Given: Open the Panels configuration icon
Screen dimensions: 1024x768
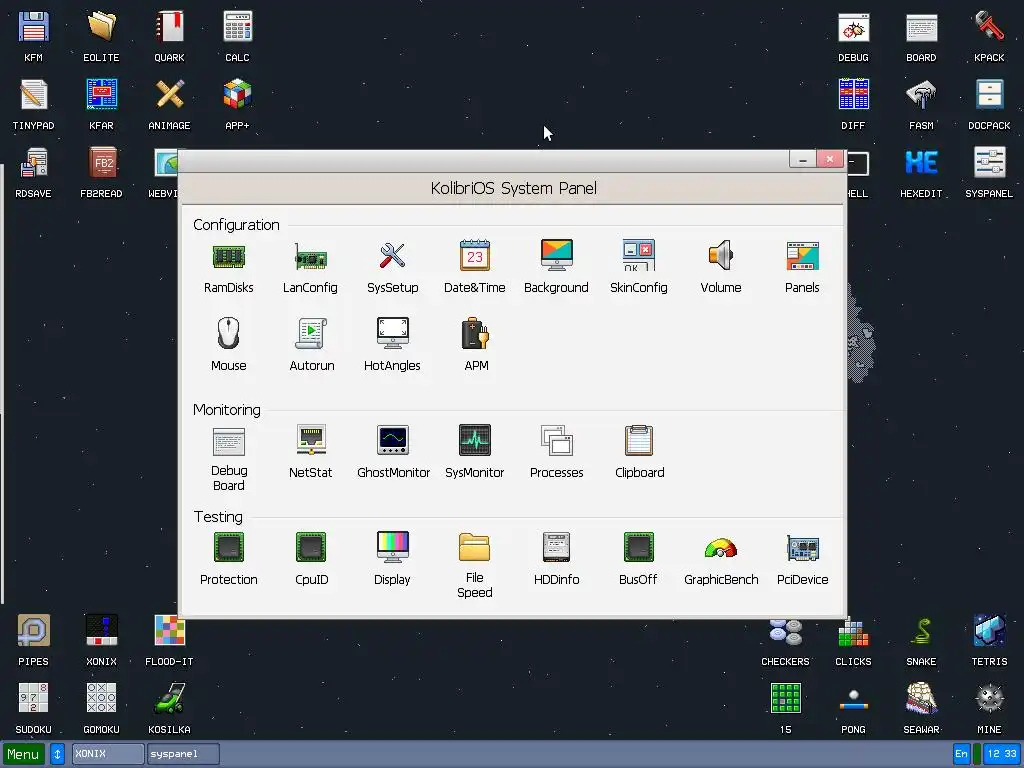Looking at the screenshot, I should (803, 256).
